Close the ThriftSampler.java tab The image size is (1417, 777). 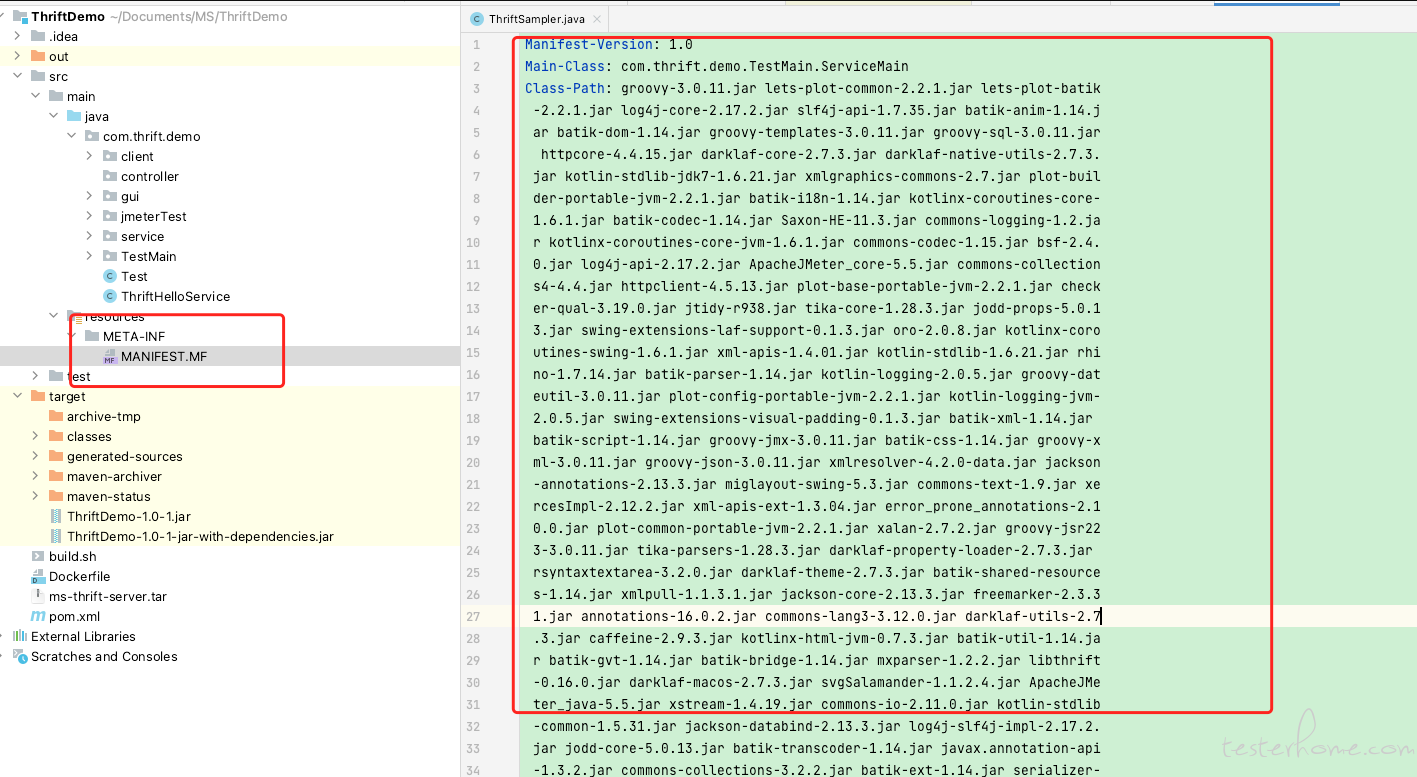point(597,19)
